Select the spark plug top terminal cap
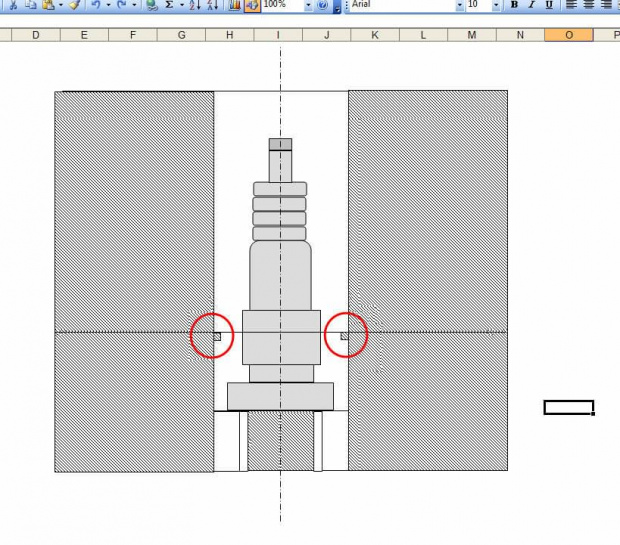The height and width of the screenshot is (545, 620). [x=280, y=144]
